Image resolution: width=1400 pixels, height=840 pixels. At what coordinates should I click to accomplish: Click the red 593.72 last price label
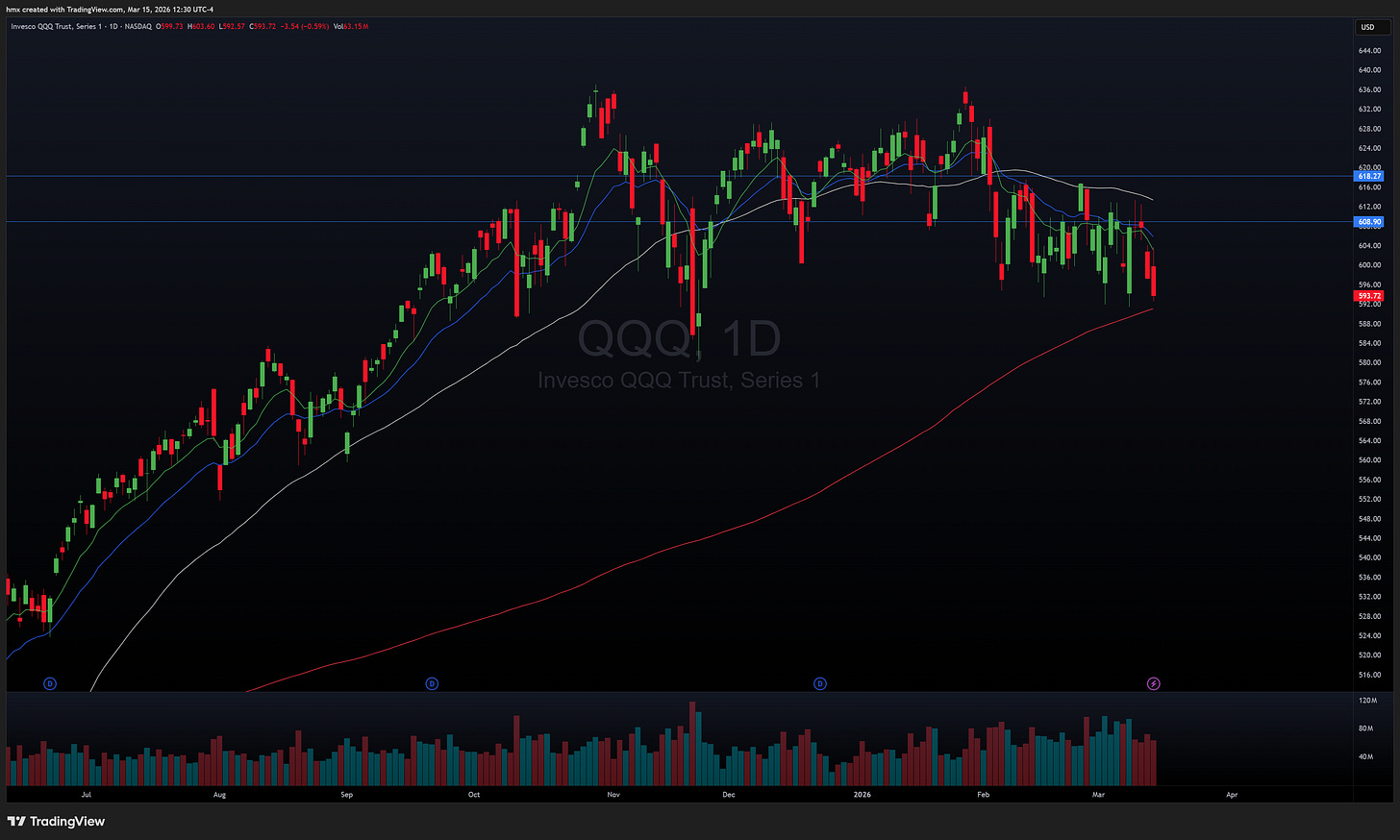[1369, 296]
